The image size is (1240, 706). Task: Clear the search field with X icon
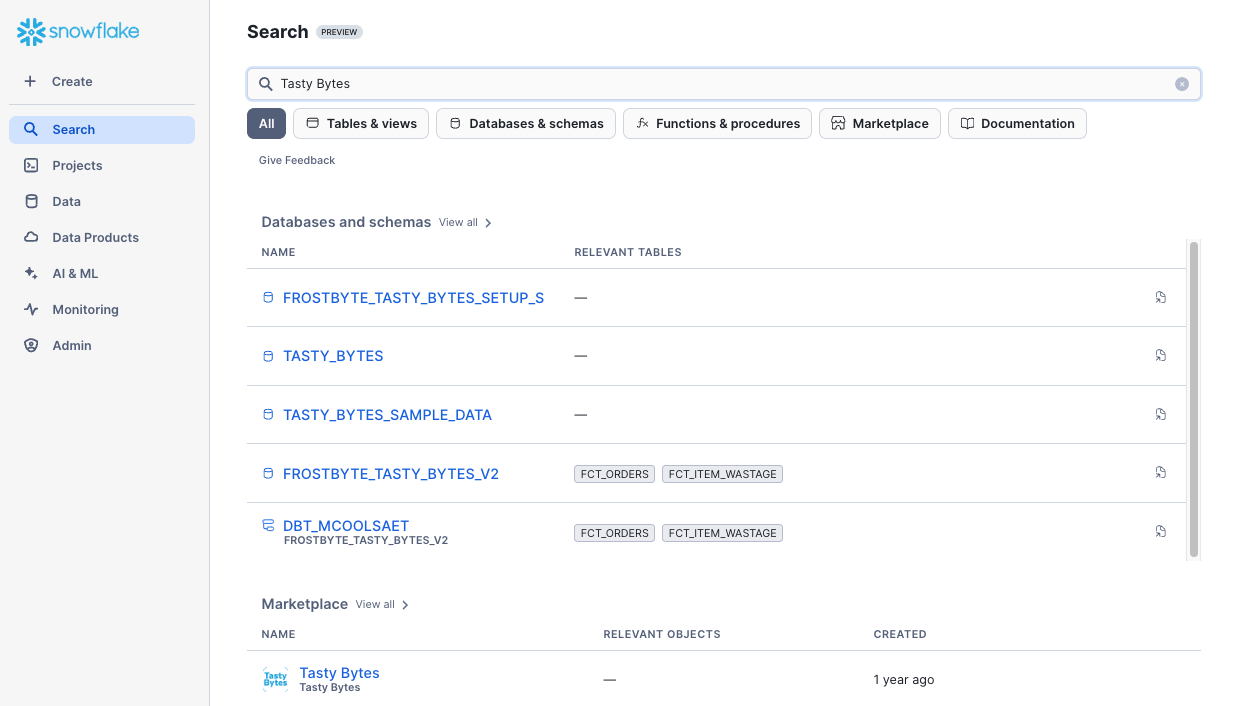point(1181,84)
